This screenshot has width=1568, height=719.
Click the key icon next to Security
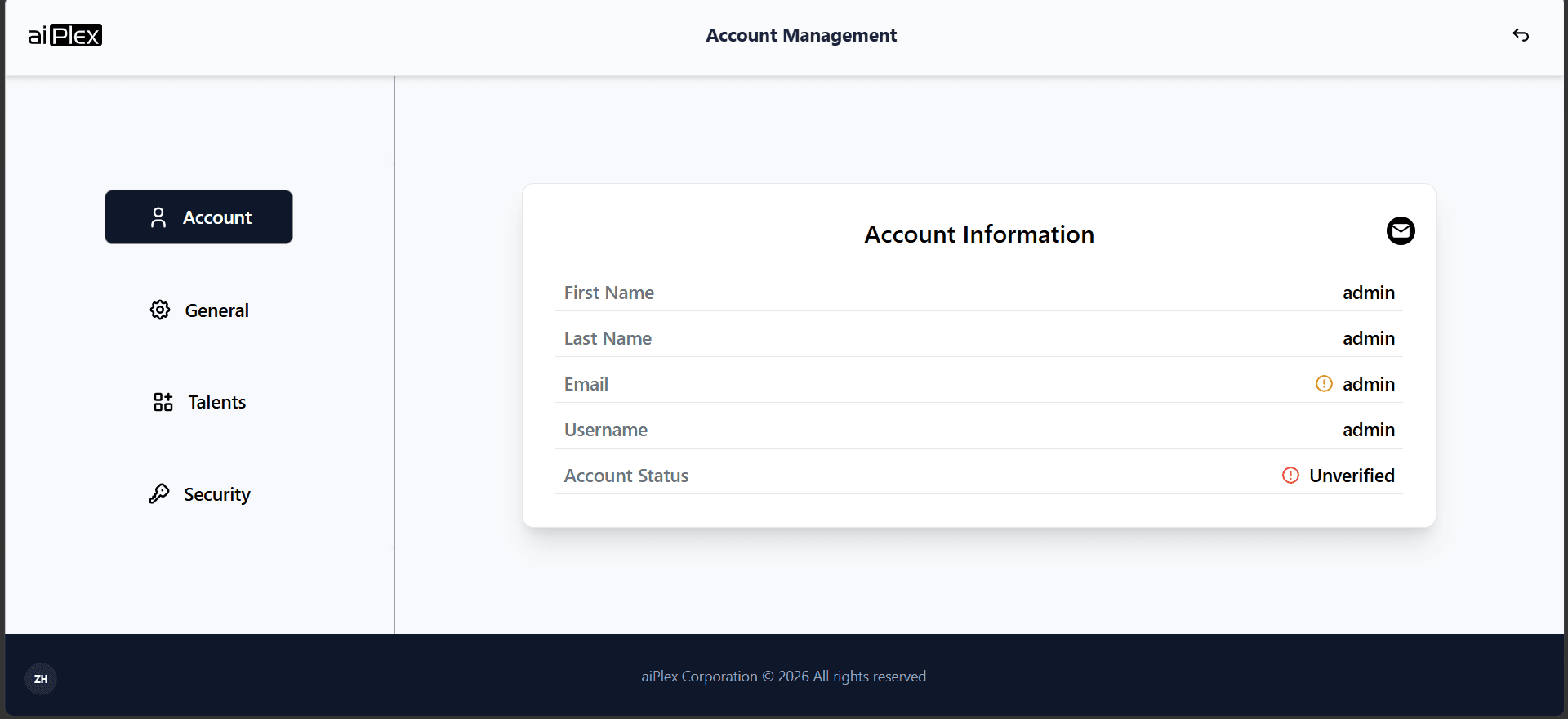click(x=159, y=493)
